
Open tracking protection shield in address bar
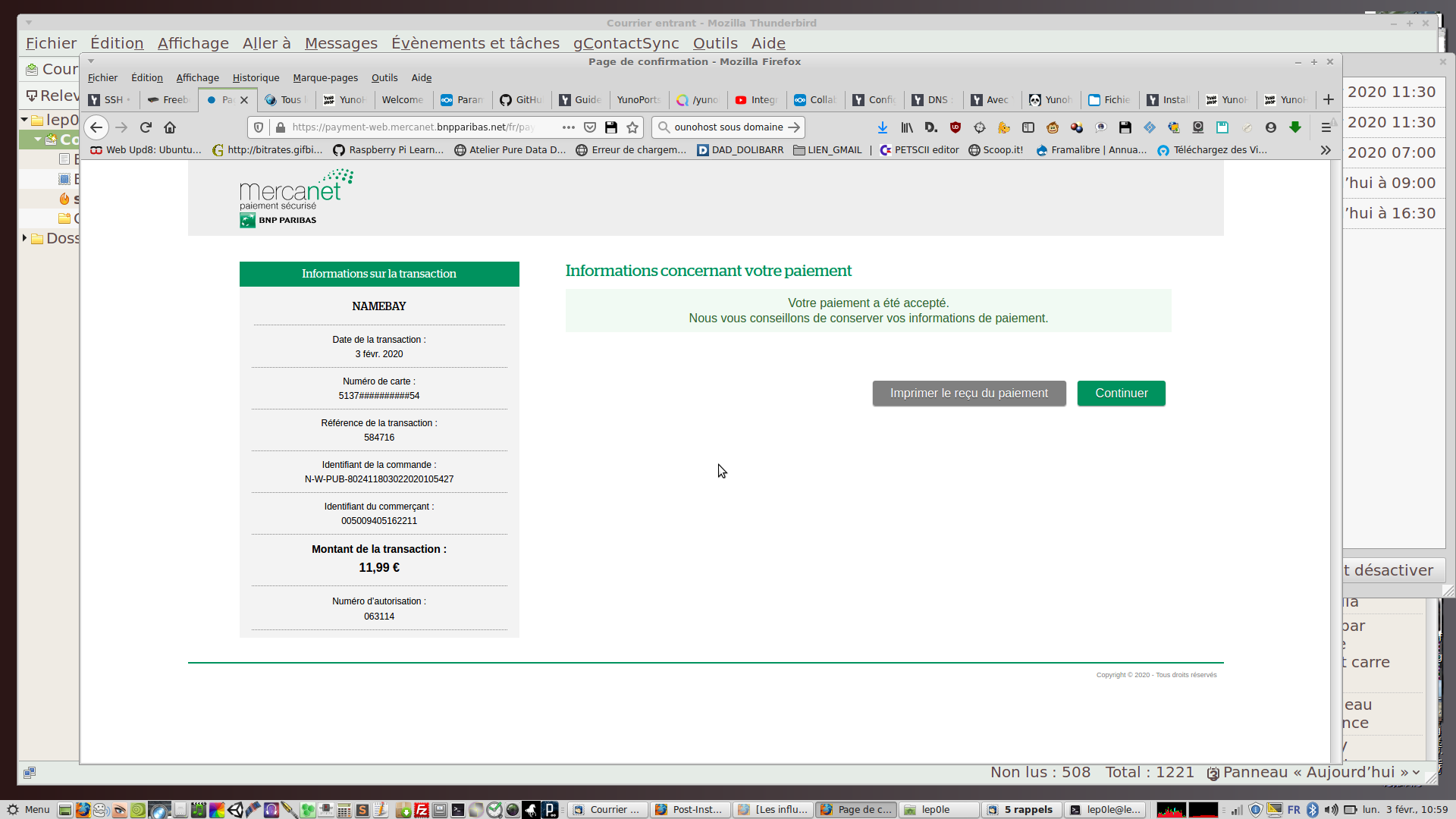[x=259, y=127]
